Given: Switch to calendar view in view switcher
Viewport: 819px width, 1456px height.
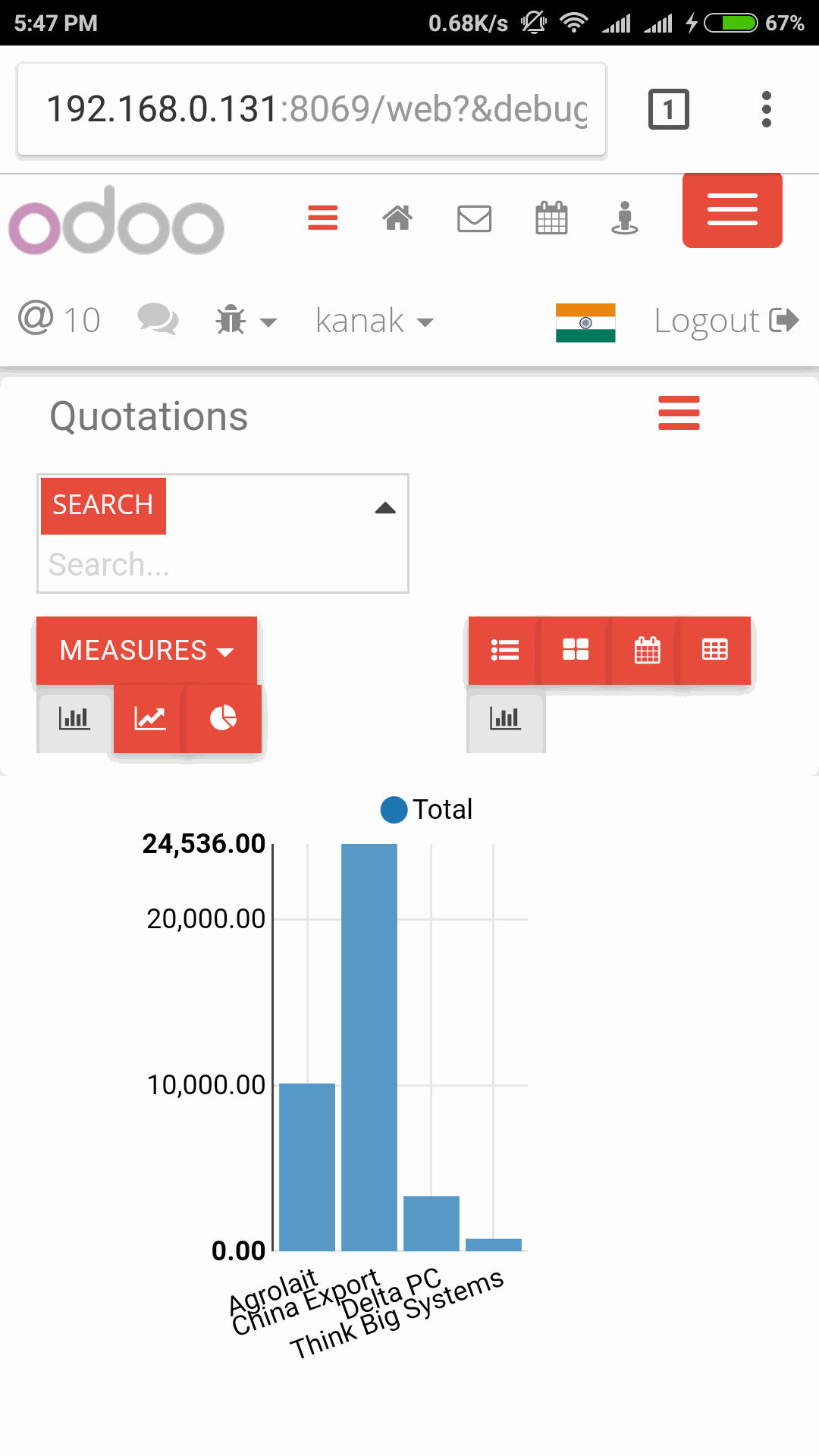Looking at the screenshot, I should coord(646,650).
